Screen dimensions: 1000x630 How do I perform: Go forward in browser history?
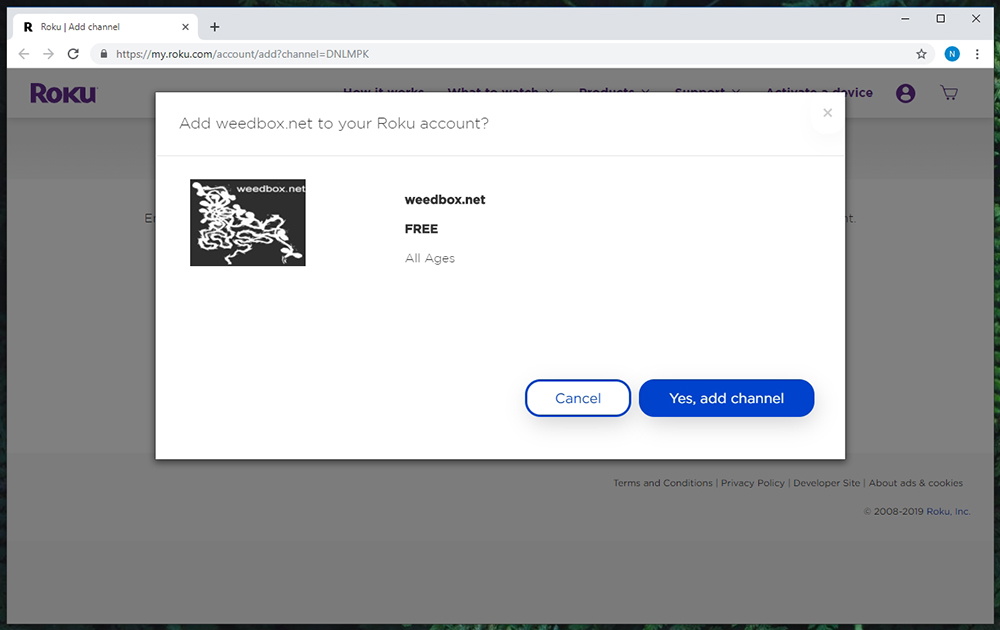48,54
